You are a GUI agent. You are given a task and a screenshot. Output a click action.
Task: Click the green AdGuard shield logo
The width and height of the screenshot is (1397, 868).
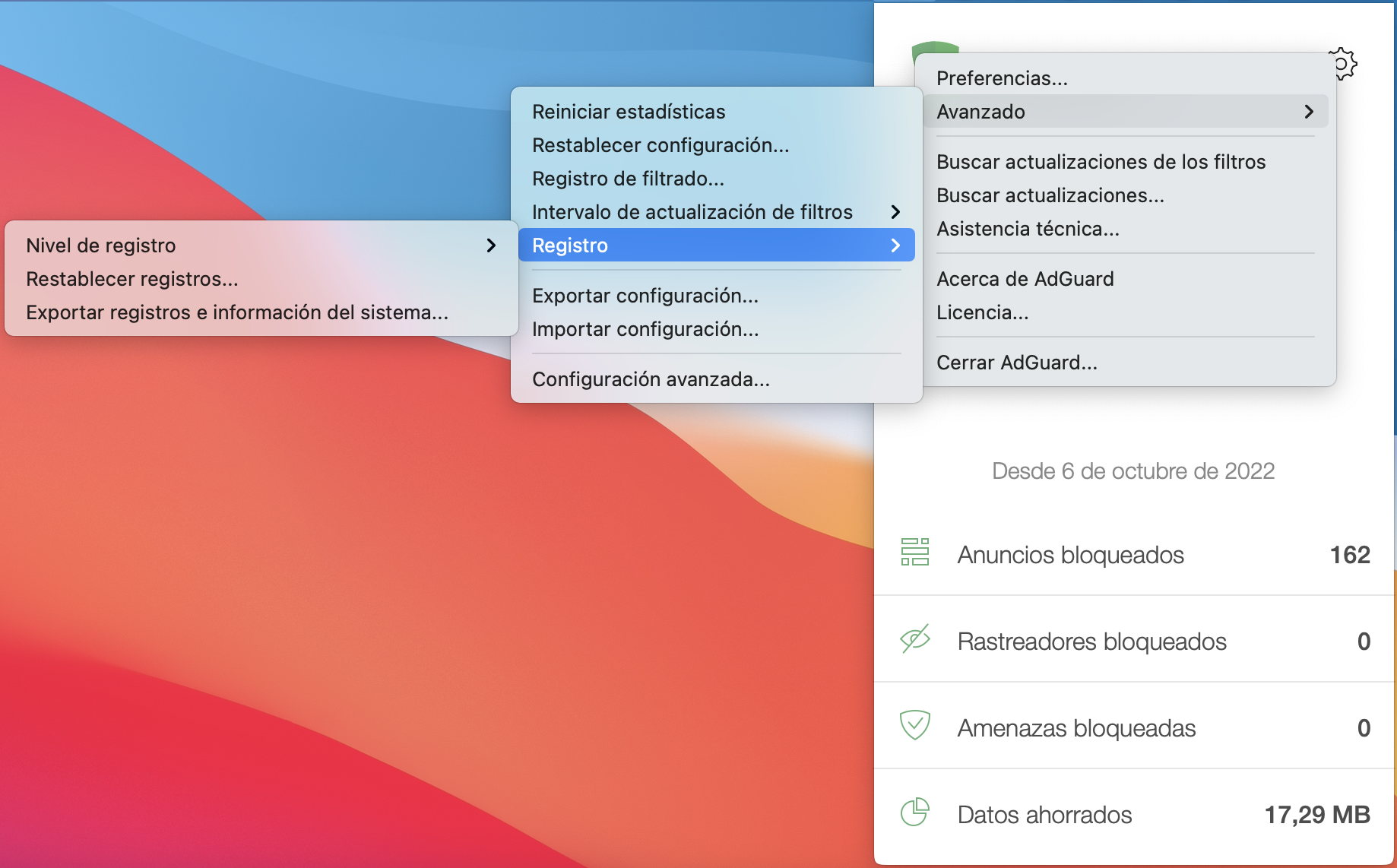click(x=935, y=47)
